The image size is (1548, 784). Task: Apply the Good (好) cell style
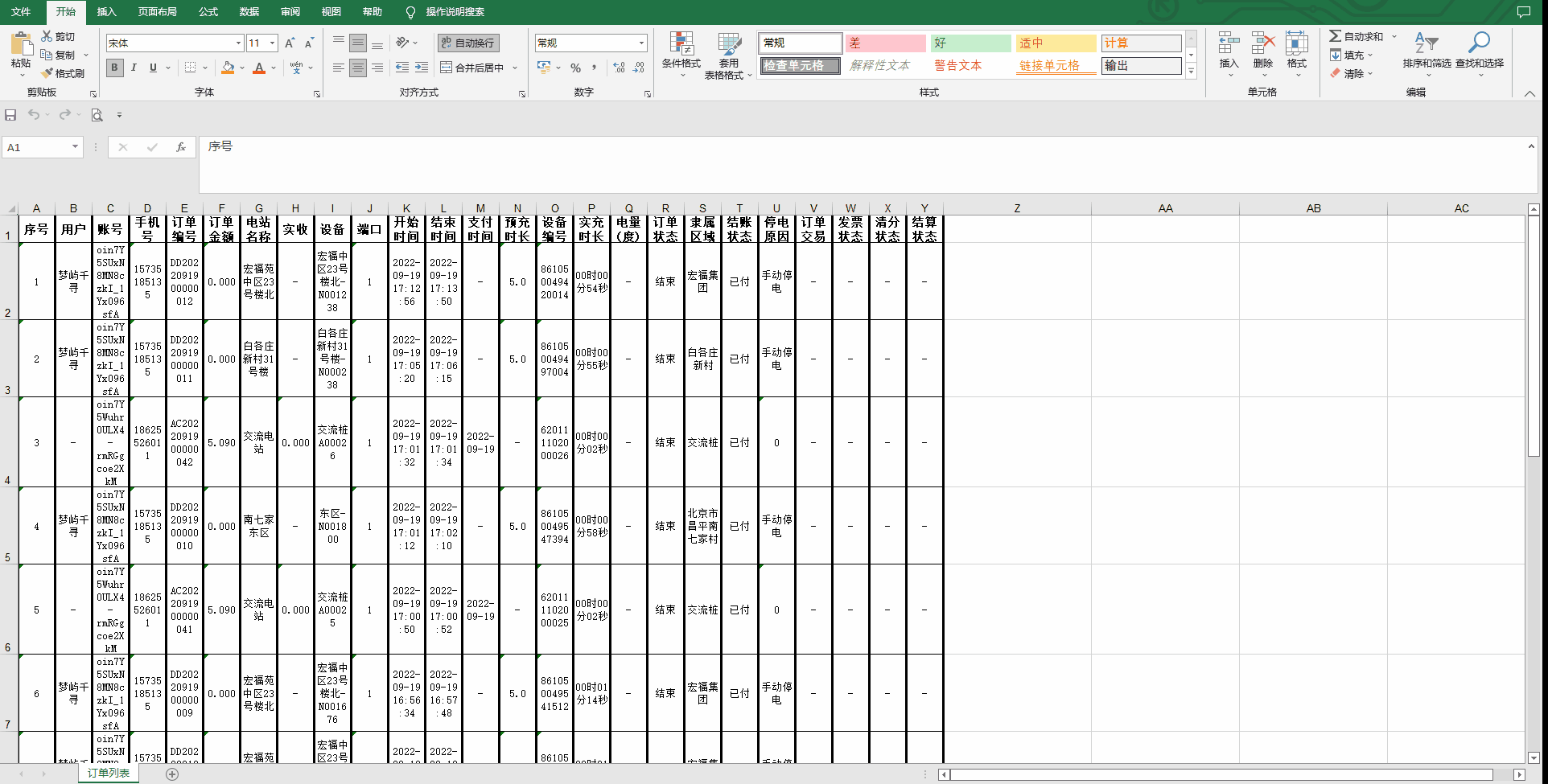click(x=970, y=43)
